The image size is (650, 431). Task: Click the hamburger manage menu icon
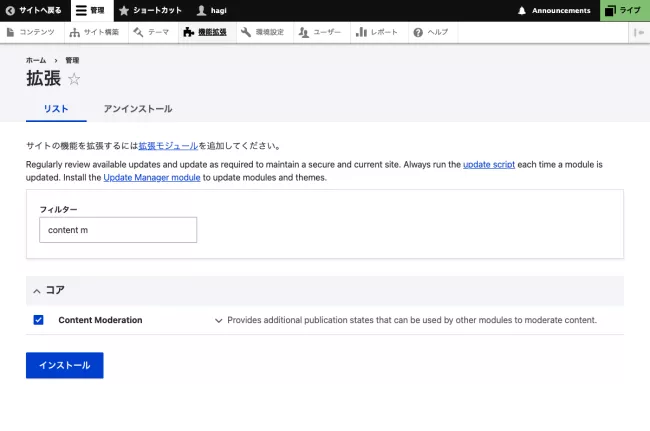(81, 10)
